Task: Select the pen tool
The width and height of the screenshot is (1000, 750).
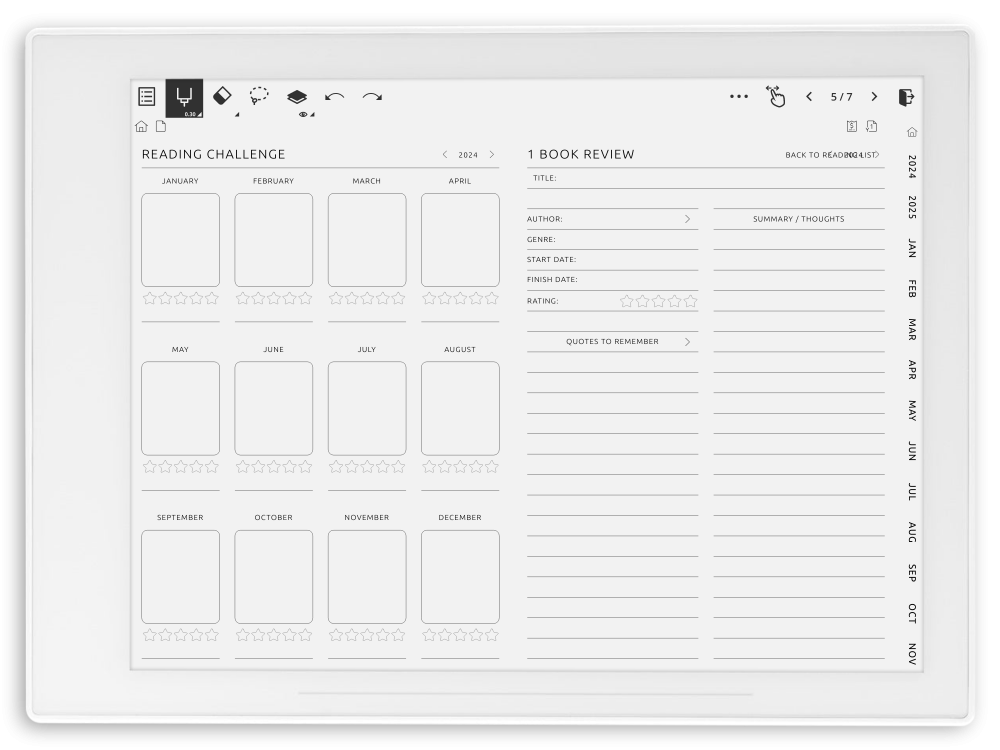Action: [184, 98]
